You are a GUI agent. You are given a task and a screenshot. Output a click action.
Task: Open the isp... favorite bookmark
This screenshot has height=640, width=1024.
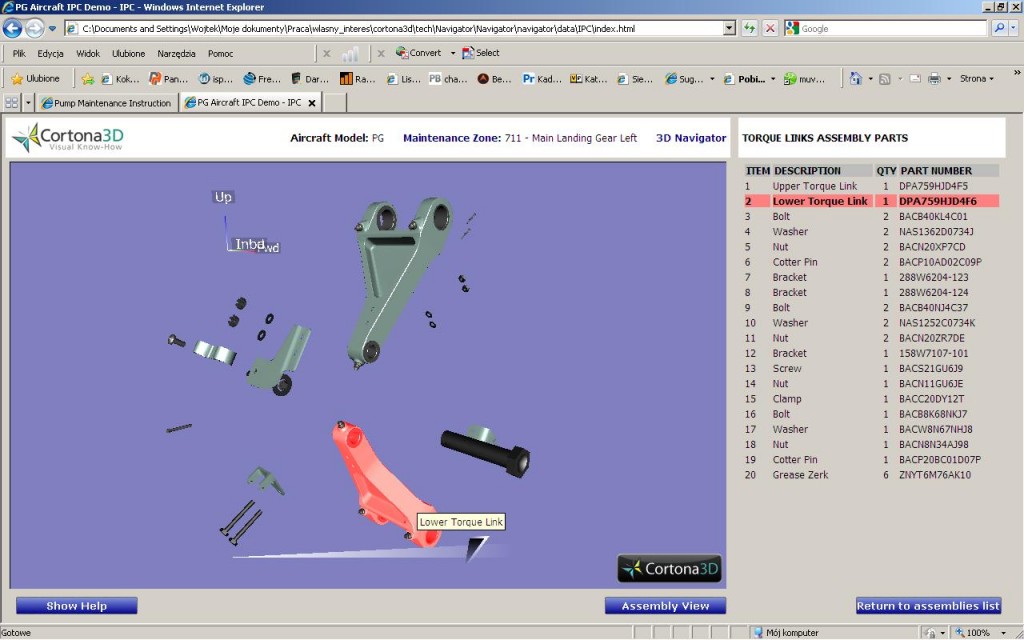(216, 79)
